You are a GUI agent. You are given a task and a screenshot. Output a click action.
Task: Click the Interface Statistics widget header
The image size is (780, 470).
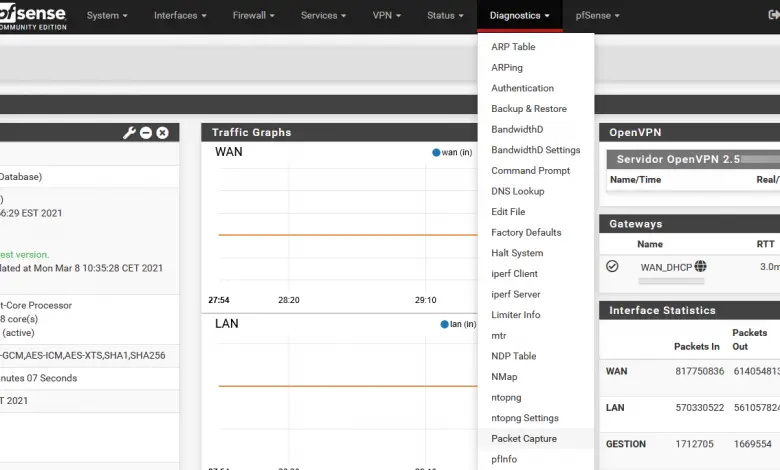click(689, 311)
